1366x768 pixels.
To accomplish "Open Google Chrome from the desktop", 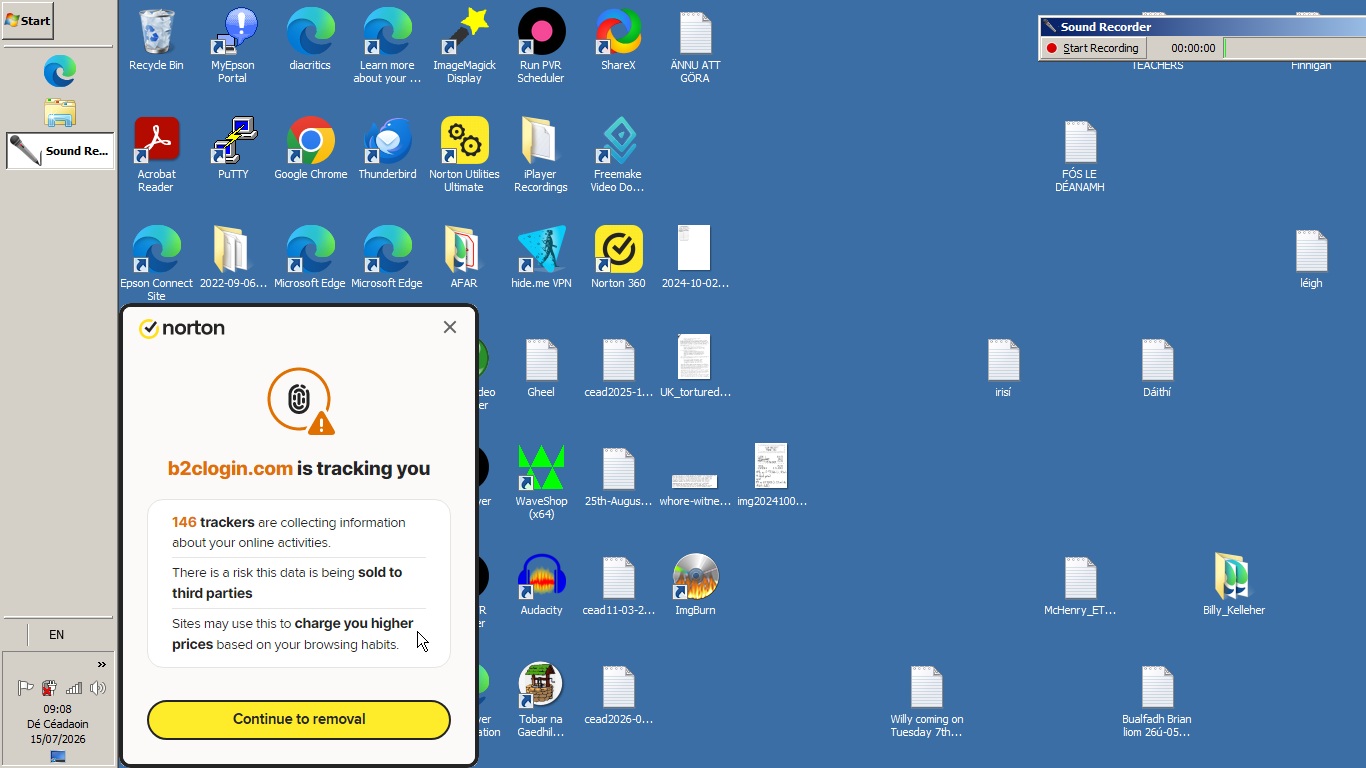I will point(311,149).
